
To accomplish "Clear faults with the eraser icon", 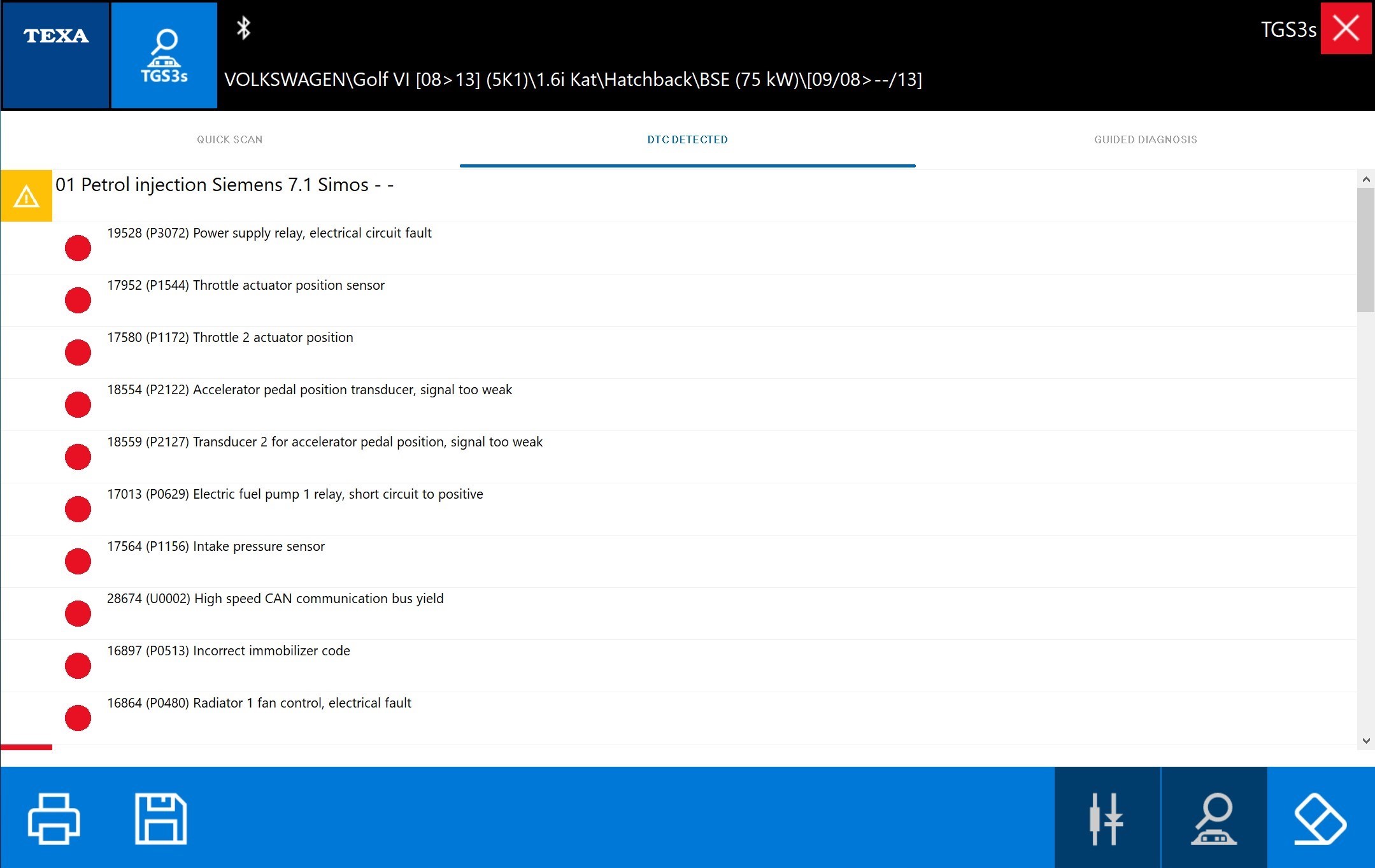I will [x=1320, y=818].
